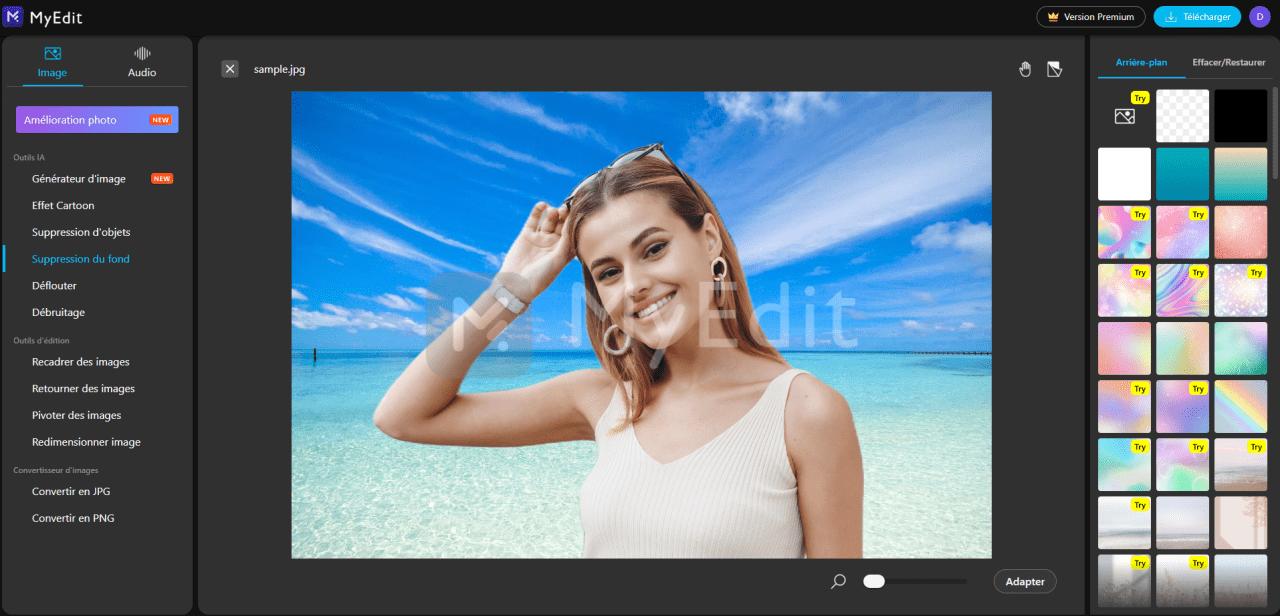This screenshot has width=1280, height=616.
Task: Adjust the zoom slider below the canvas
Action: (874, 580)
